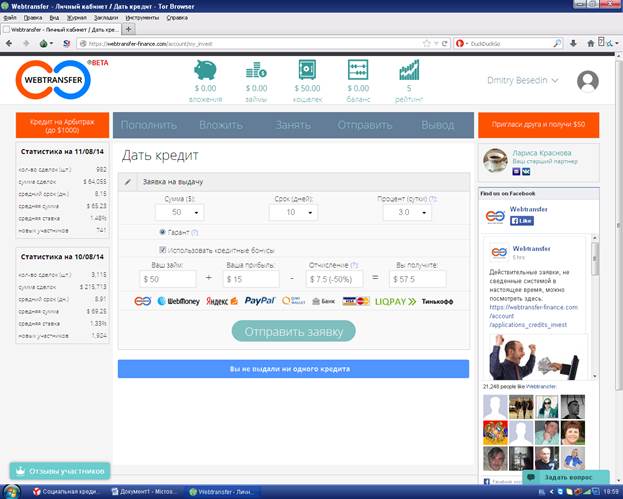This screenshot has width=623, height=499.
Task: Click the page vertical scrollbar
Action: (x=619, y=226)
